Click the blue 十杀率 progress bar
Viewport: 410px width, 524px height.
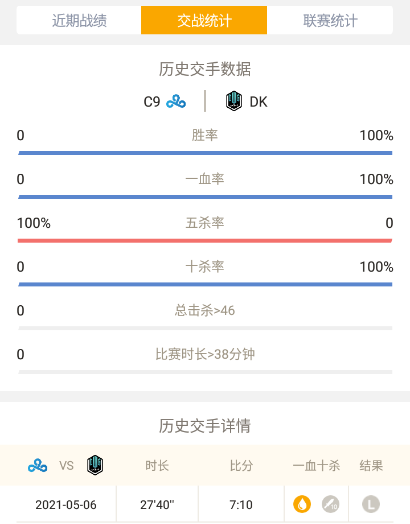click(205, 284)
